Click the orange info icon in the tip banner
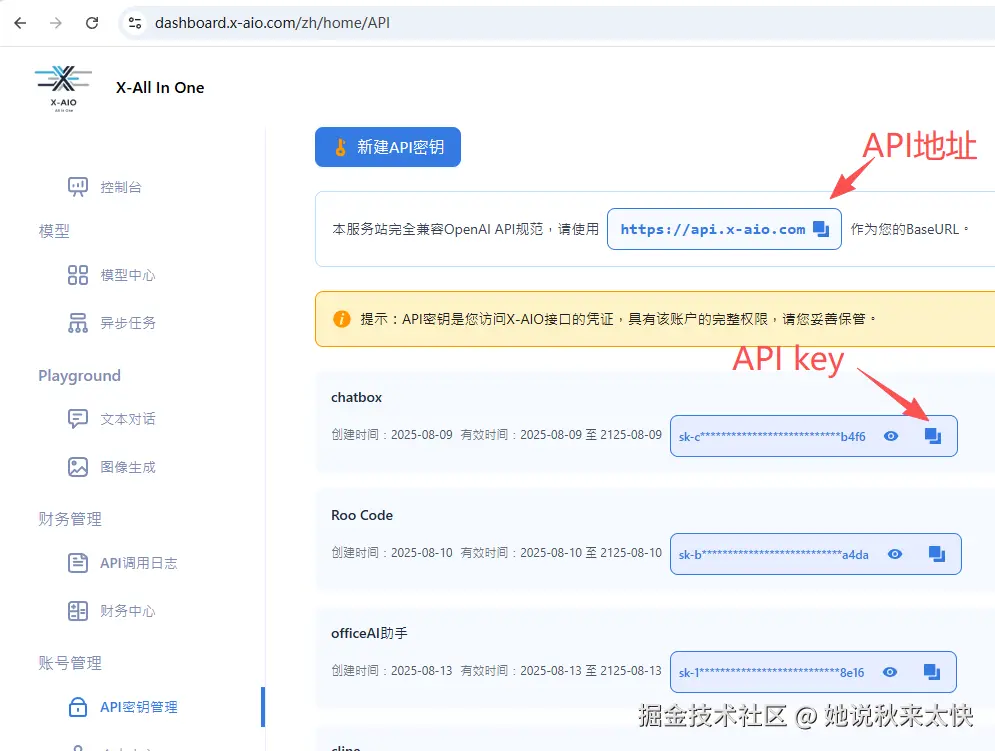995x751 pixels. tap(341, 319)
